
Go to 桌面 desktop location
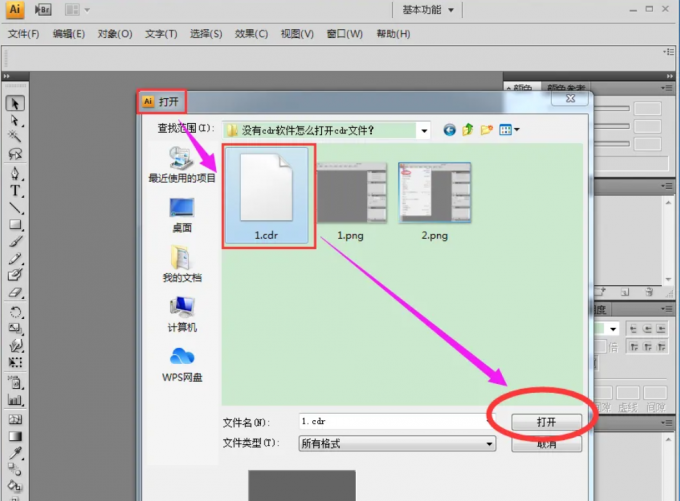tap(182, 215)
